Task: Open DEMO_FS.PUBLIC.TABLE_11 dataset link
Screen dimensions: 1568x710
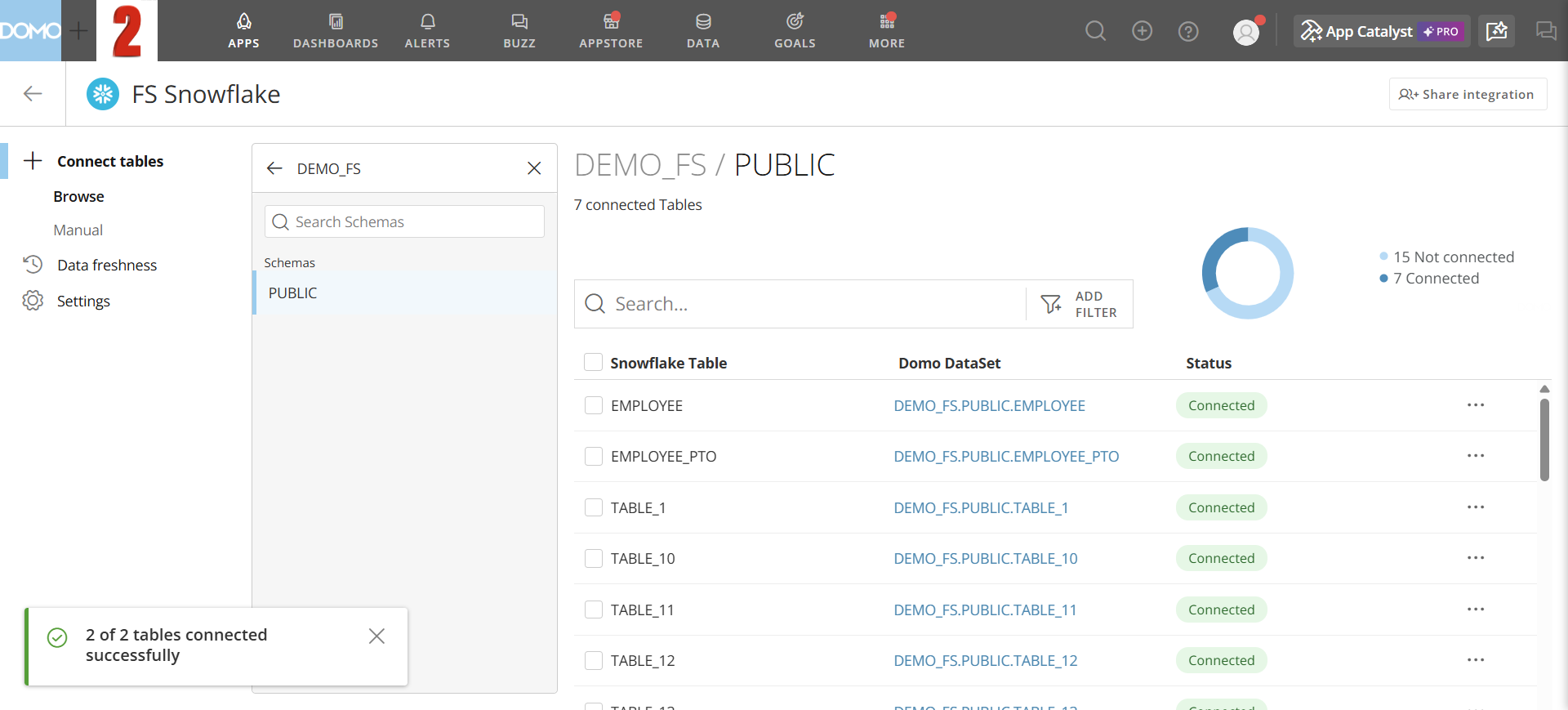Action: pos(985,610)
